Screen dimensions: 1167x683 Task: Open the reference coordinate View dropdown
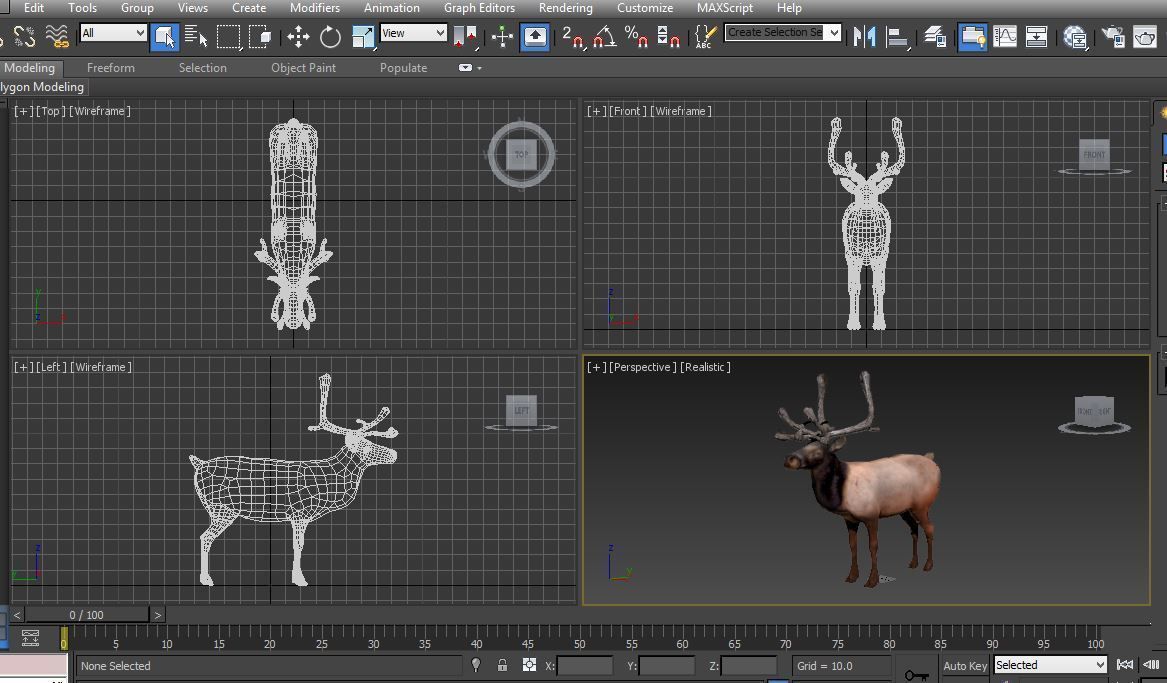pyautogui.click(x=413, y=33)
